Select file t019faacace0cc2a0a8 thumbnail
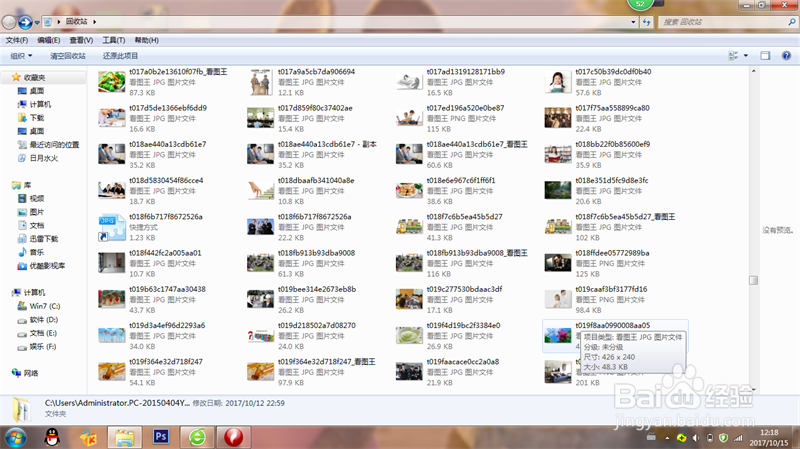Viewport: 800px width, 449px height. [x=409, y=371]
